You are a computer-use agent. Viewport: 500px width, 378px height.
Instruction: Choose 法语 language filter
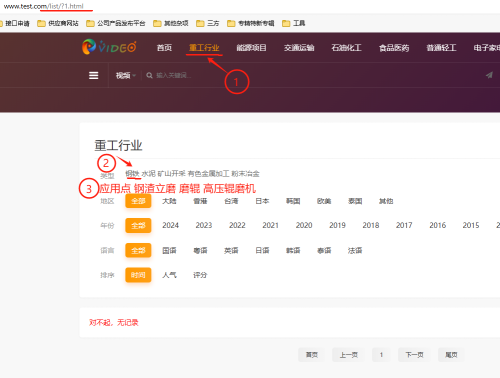pos(355,250)
